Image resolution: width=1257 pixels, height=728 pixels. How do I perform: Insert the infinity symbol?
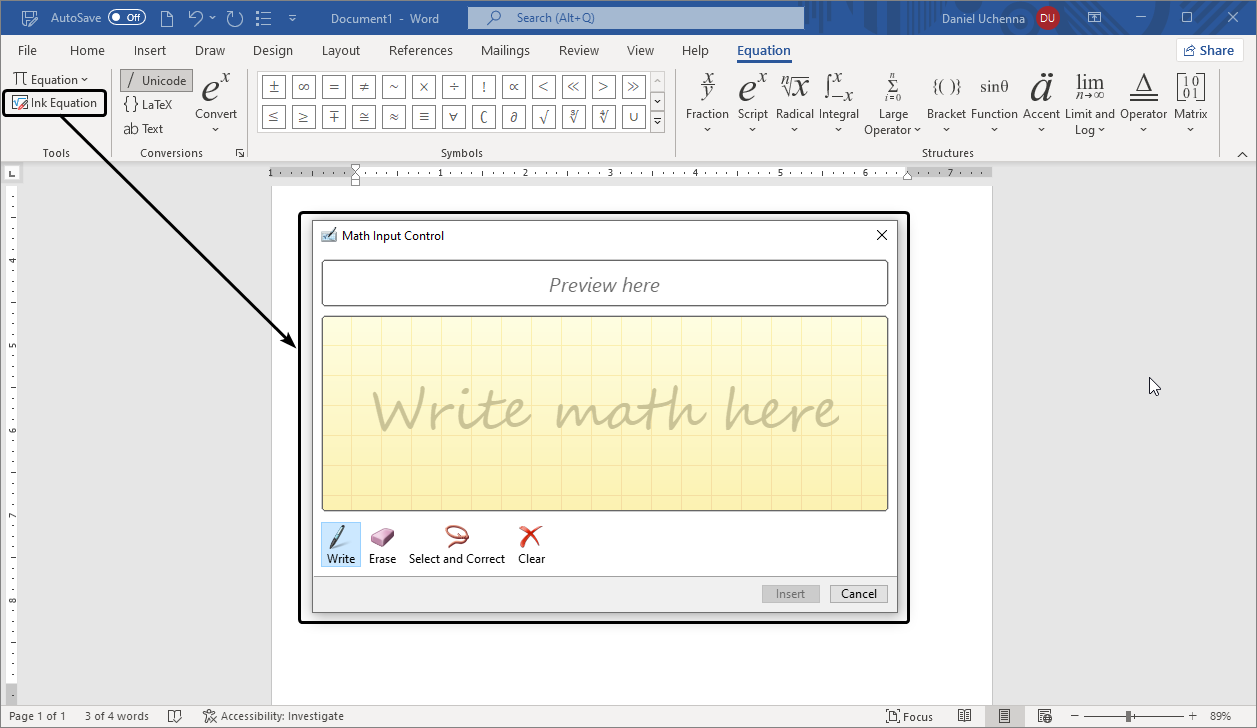(303, 87)
